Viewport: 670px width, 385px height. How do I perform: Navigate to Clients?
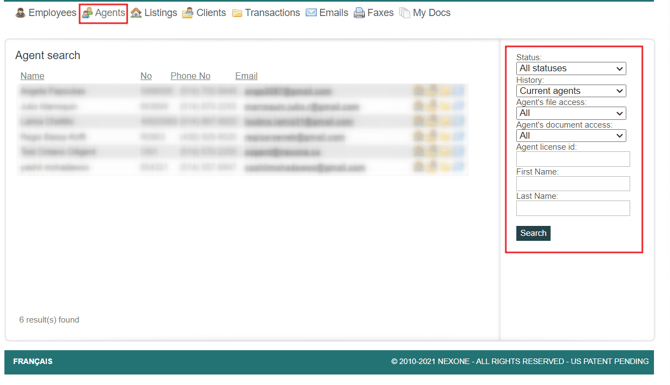pos(204,13)
